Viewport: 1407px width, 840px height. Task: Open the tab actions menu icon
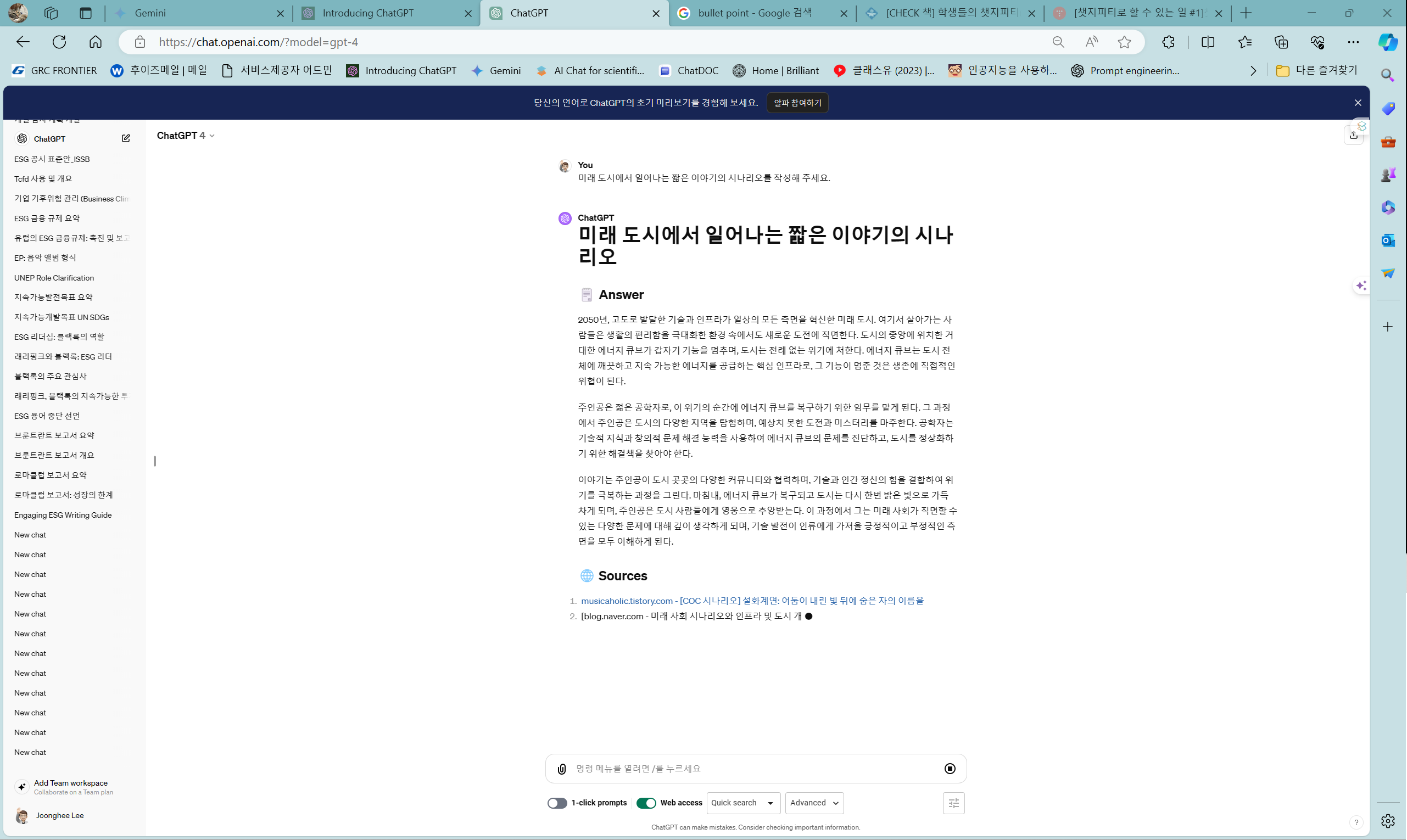[x=86, y=13]
